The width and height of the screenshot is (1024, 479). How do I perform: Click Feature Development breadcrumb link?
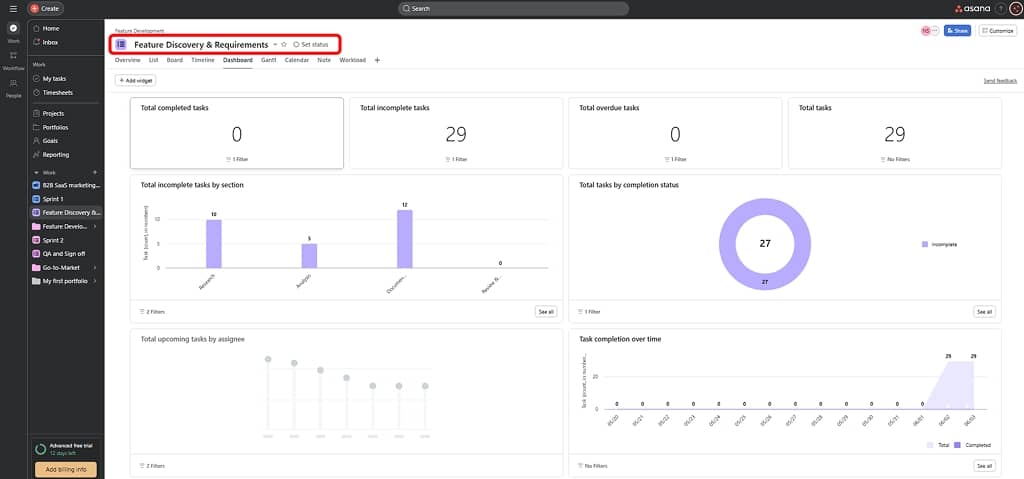(x=139, y=31)
